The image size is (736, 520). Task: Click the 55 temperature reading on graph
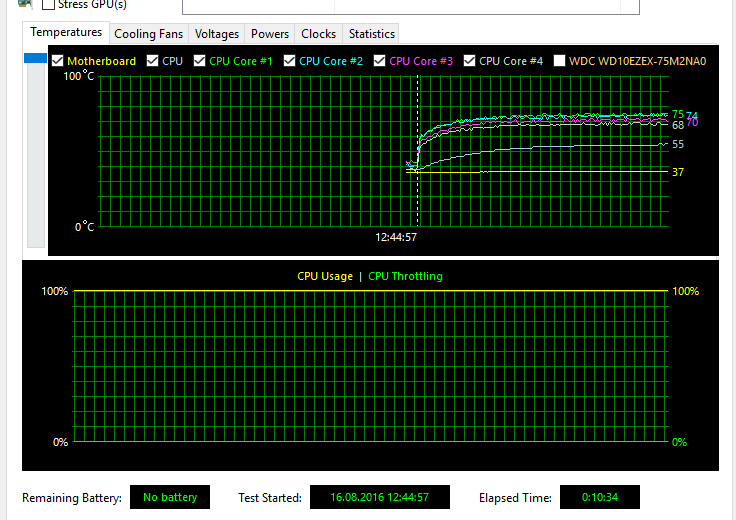[678, 145]
